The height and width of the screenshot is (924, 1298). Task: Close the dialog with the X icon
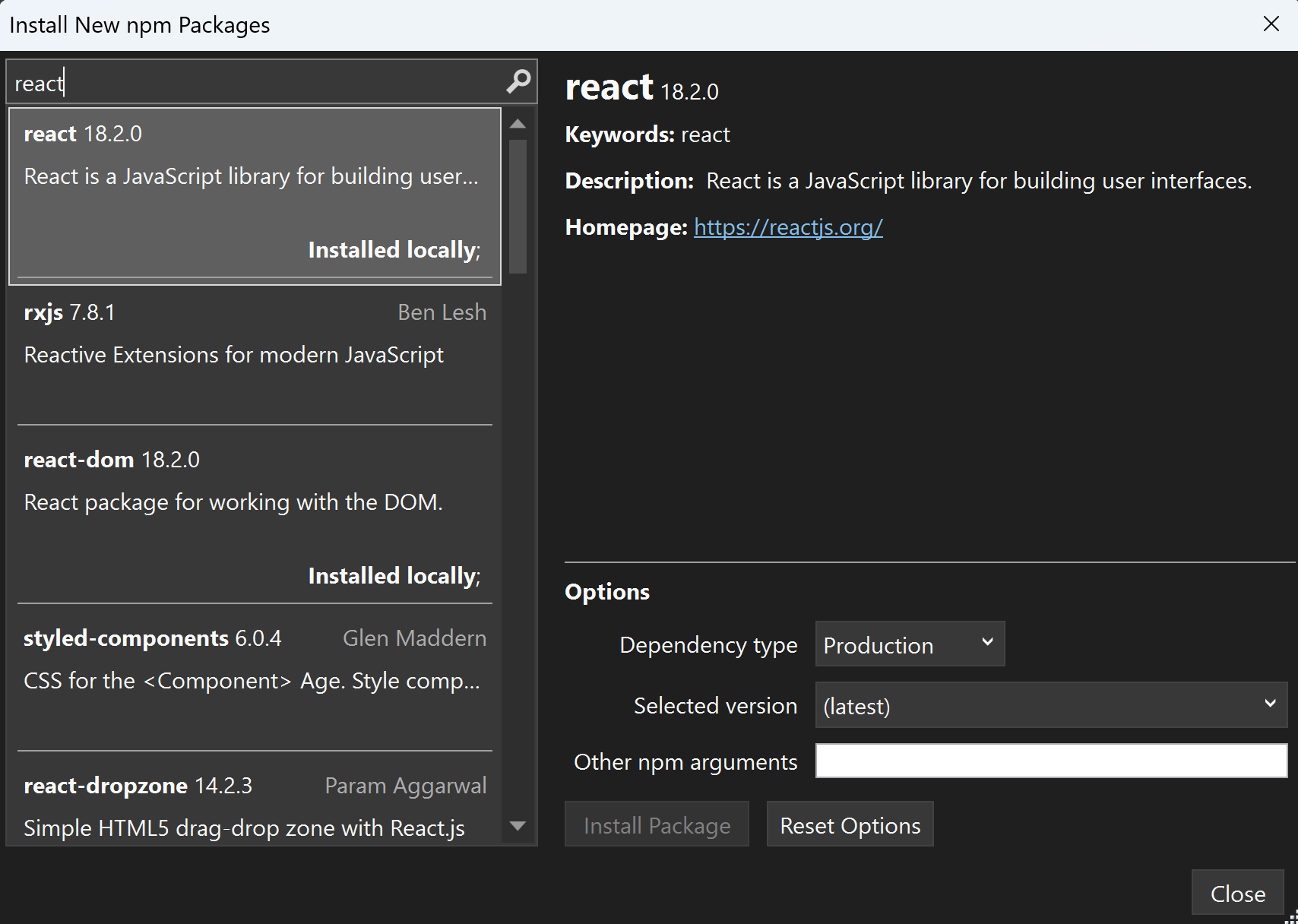click(x=1271, y=24)
